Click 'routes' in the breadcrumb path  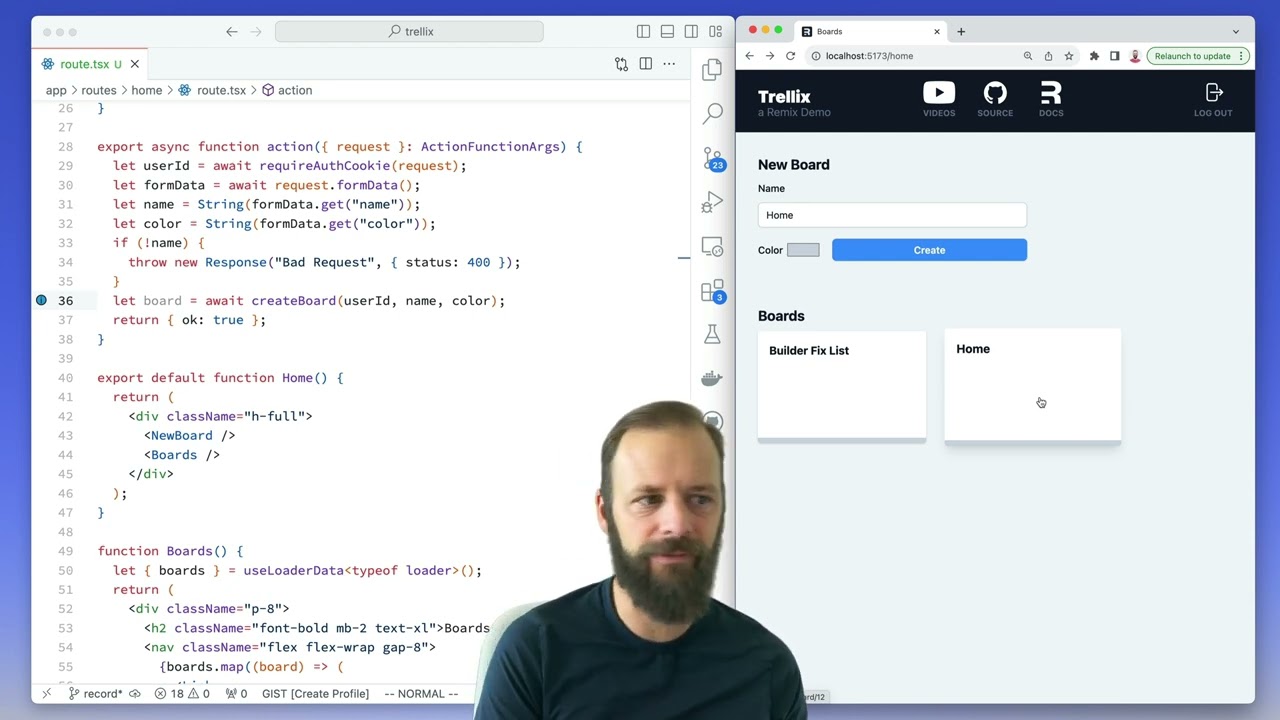pyautogui.click(x=99, y=90)
